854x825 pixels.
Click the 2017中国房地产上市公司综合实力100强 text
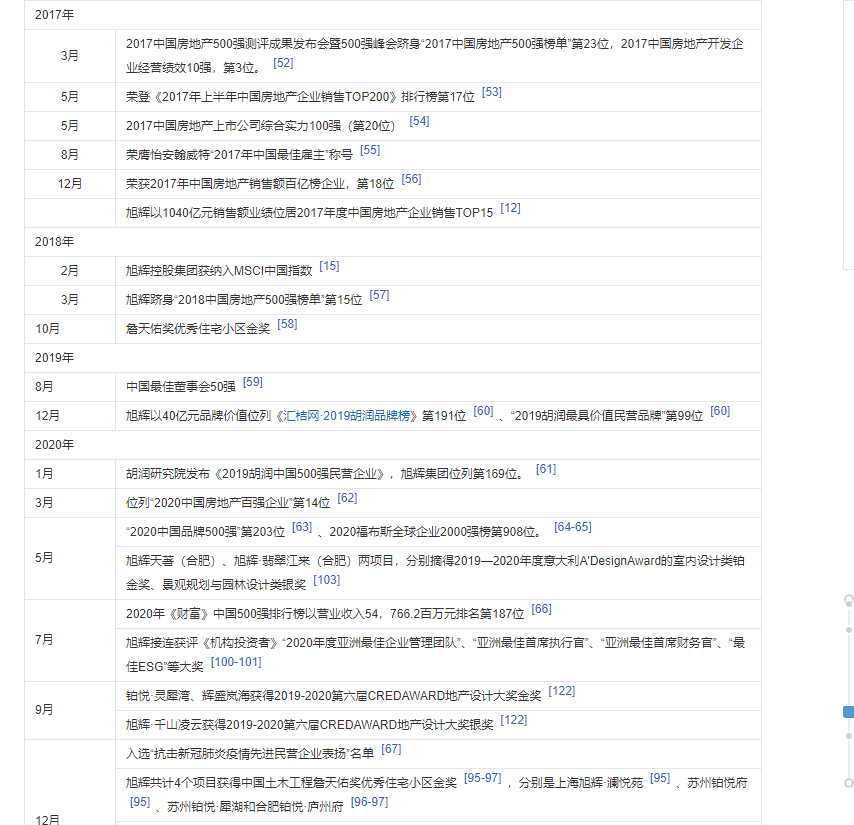pyautogui.click(x=260, y=126)
